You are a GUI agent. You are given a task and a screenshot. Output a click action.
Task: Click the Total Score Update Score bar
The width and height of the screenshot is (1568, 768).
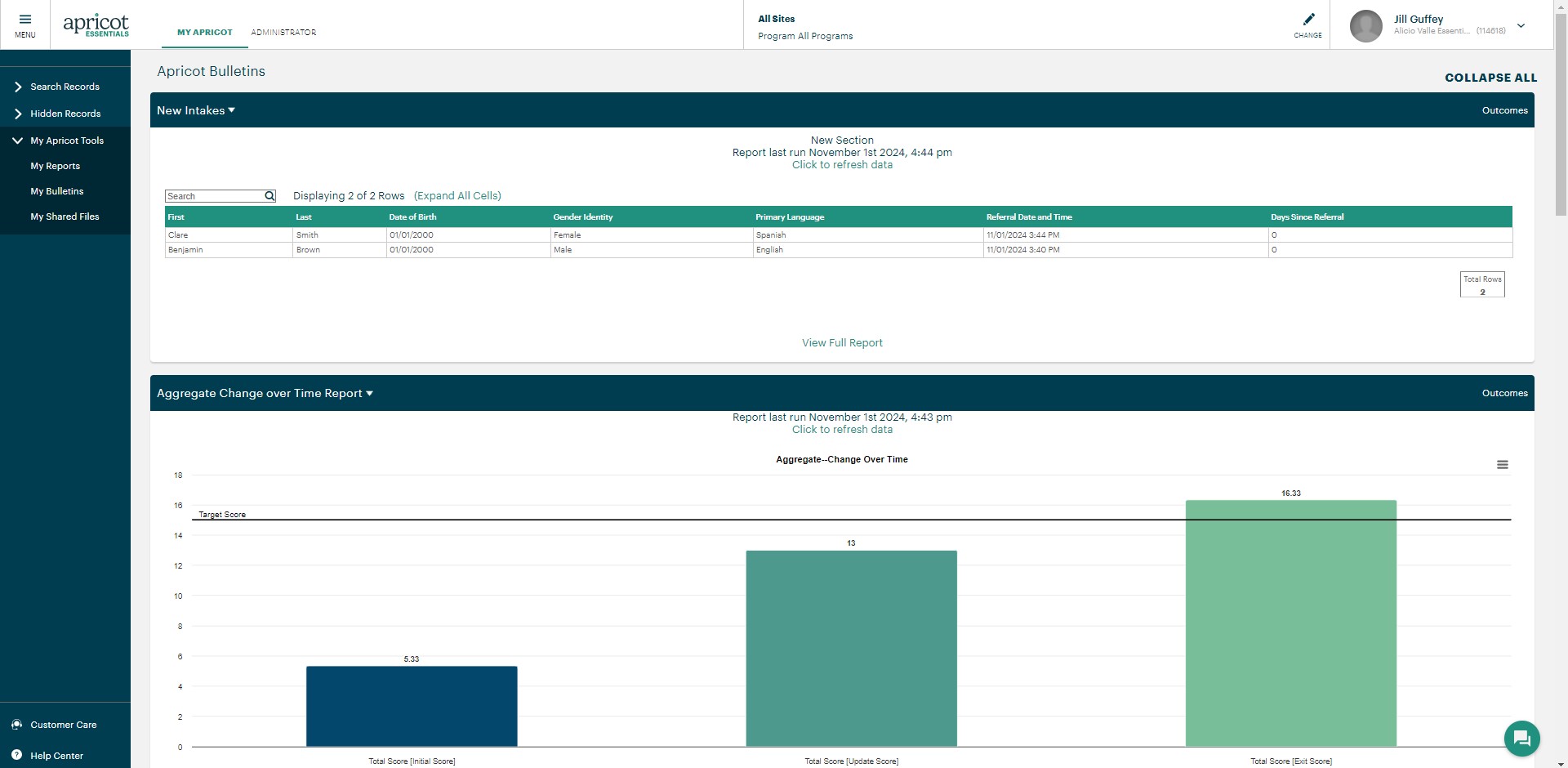click(x=851, y=649)
